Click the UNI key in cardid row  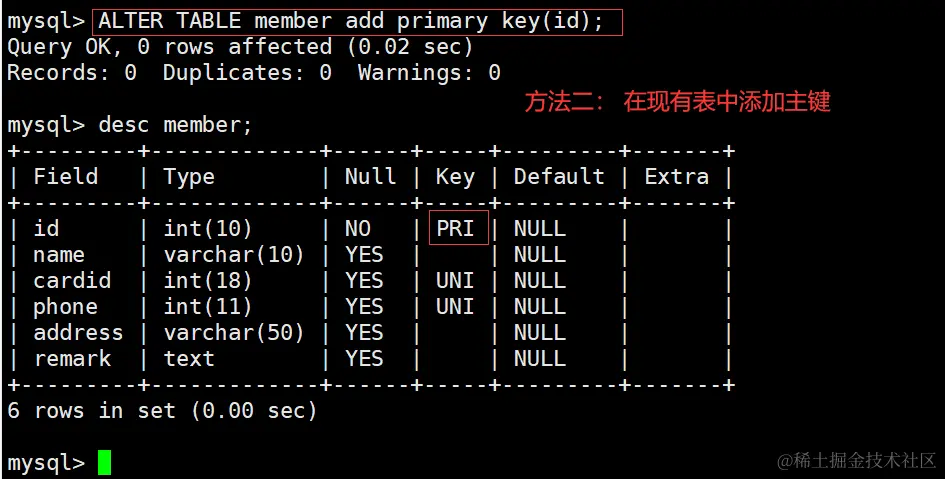coord(455,280)
